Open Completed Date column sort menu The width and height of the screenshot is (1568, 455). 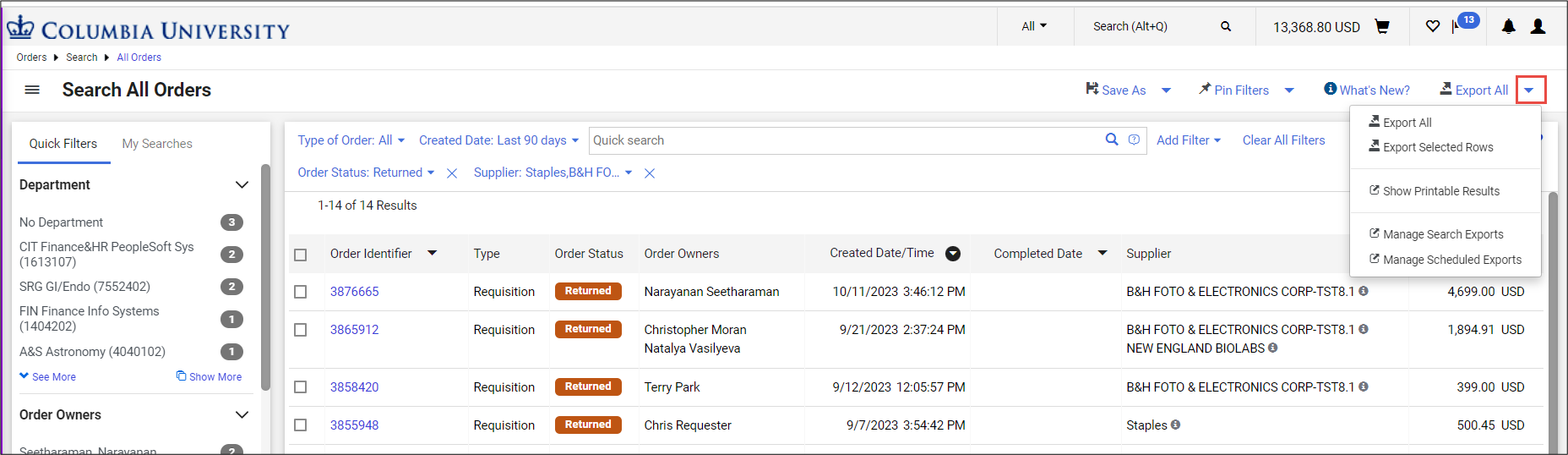(x=1102, y=253)
